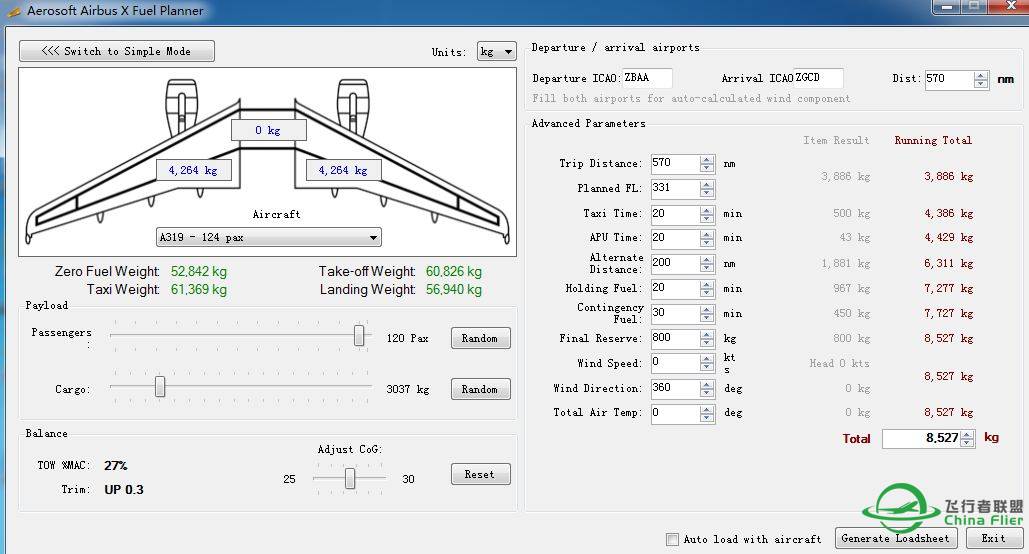
Task: Click the Aerosoft title bar app icon
Action: coord(14,11)
